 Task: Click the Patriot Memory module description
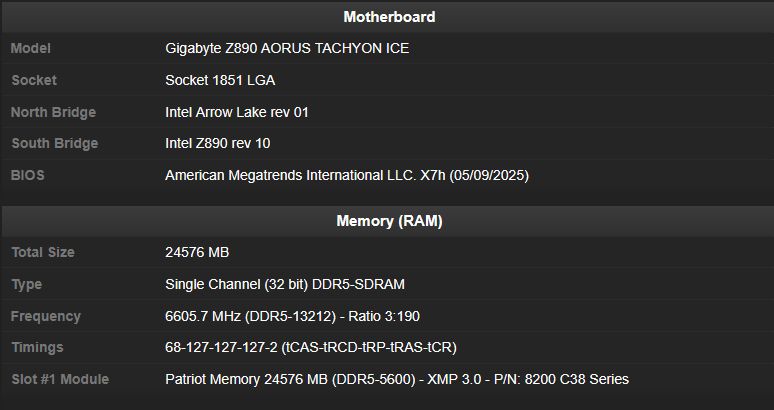click(397, 379)
